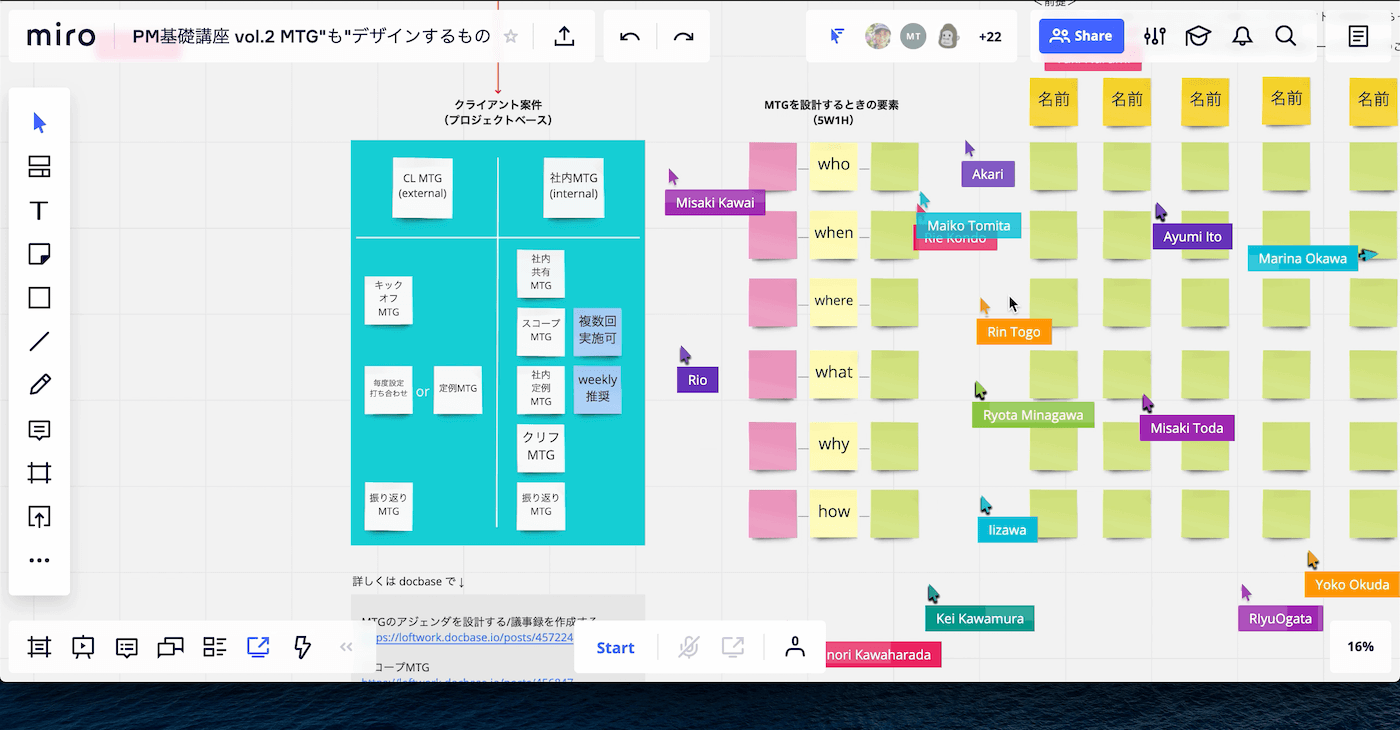Screen dimensions: 1400x730
Task: Select the 'CL MTG (external)' note
Action: coord(422,187)
